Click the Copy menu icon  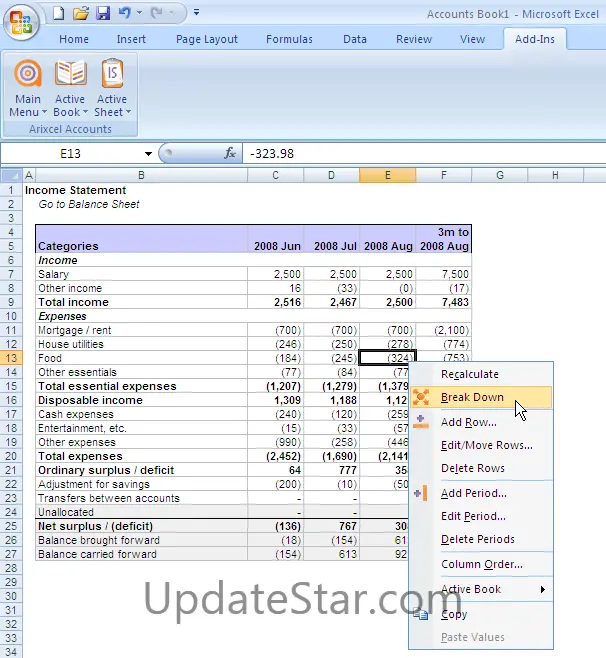(421, 614)
